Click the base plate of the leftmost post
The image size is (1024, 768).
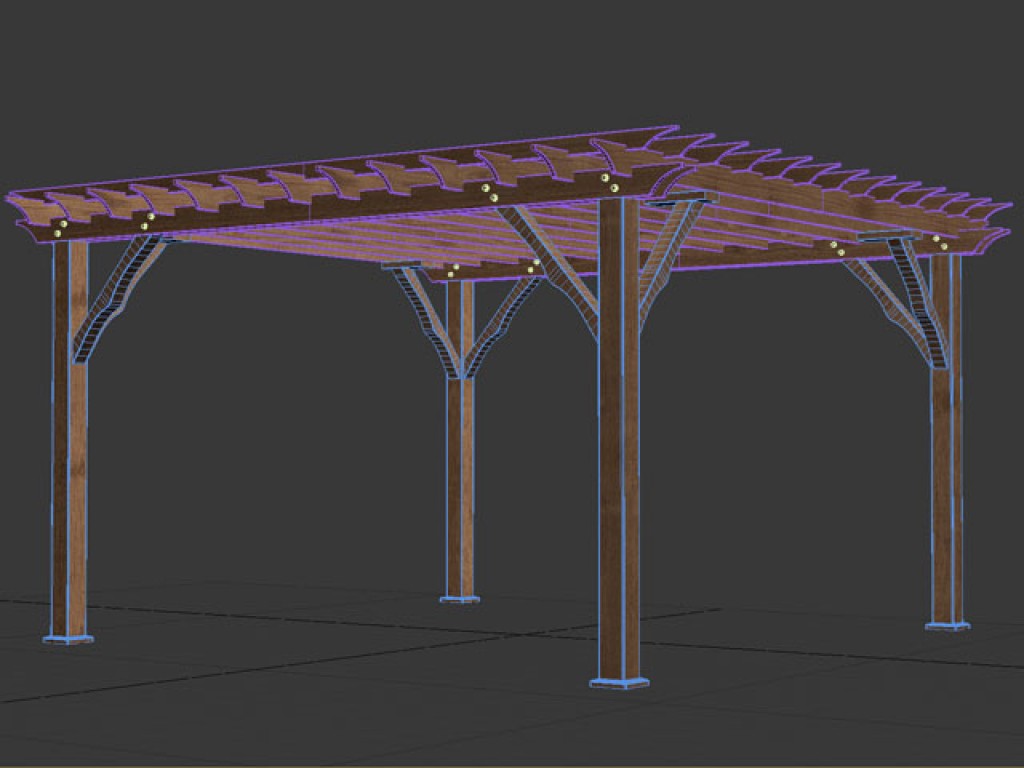69,636
